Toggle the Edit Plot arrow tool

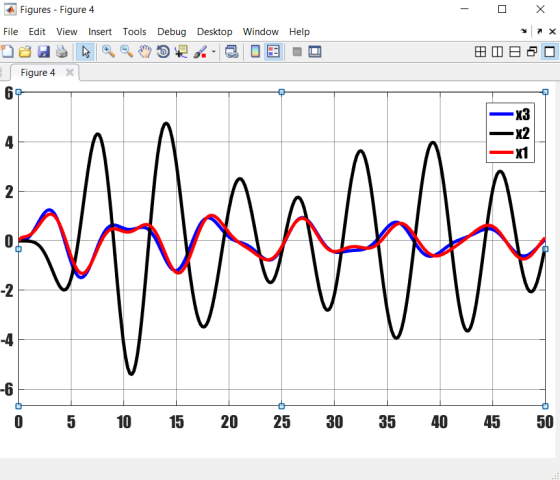85,52
